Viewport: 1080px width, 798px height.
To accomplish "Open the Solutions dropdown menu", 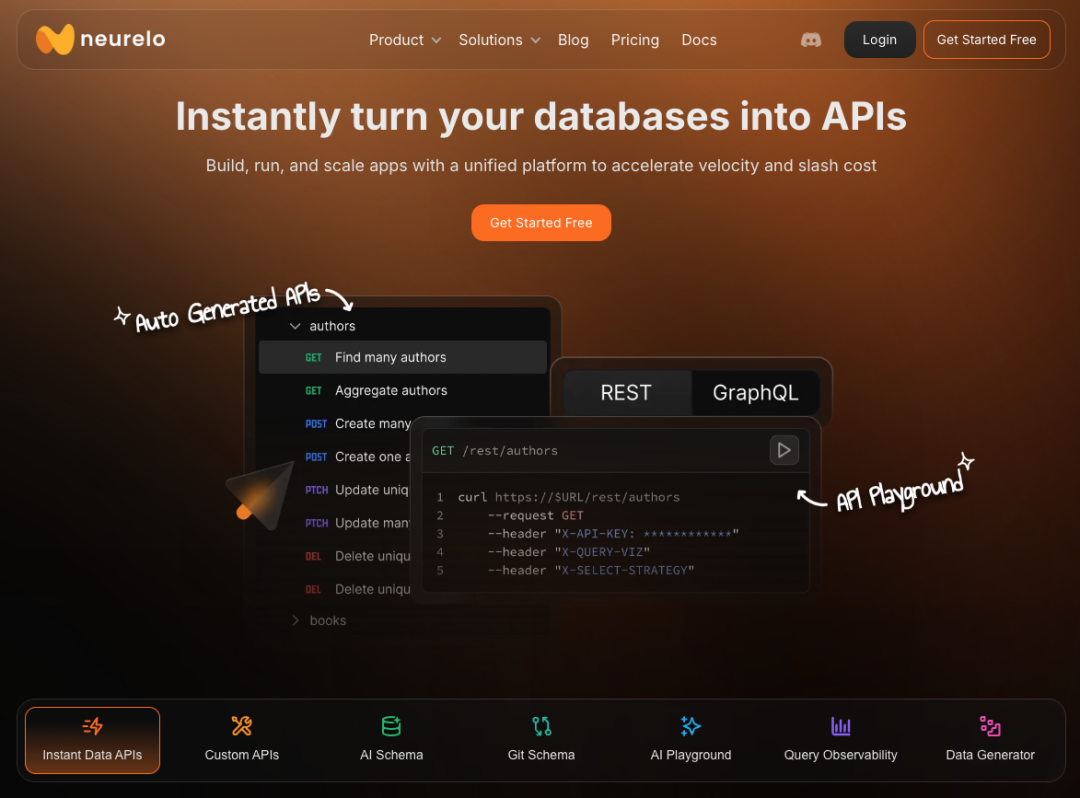I will (499, 40).
